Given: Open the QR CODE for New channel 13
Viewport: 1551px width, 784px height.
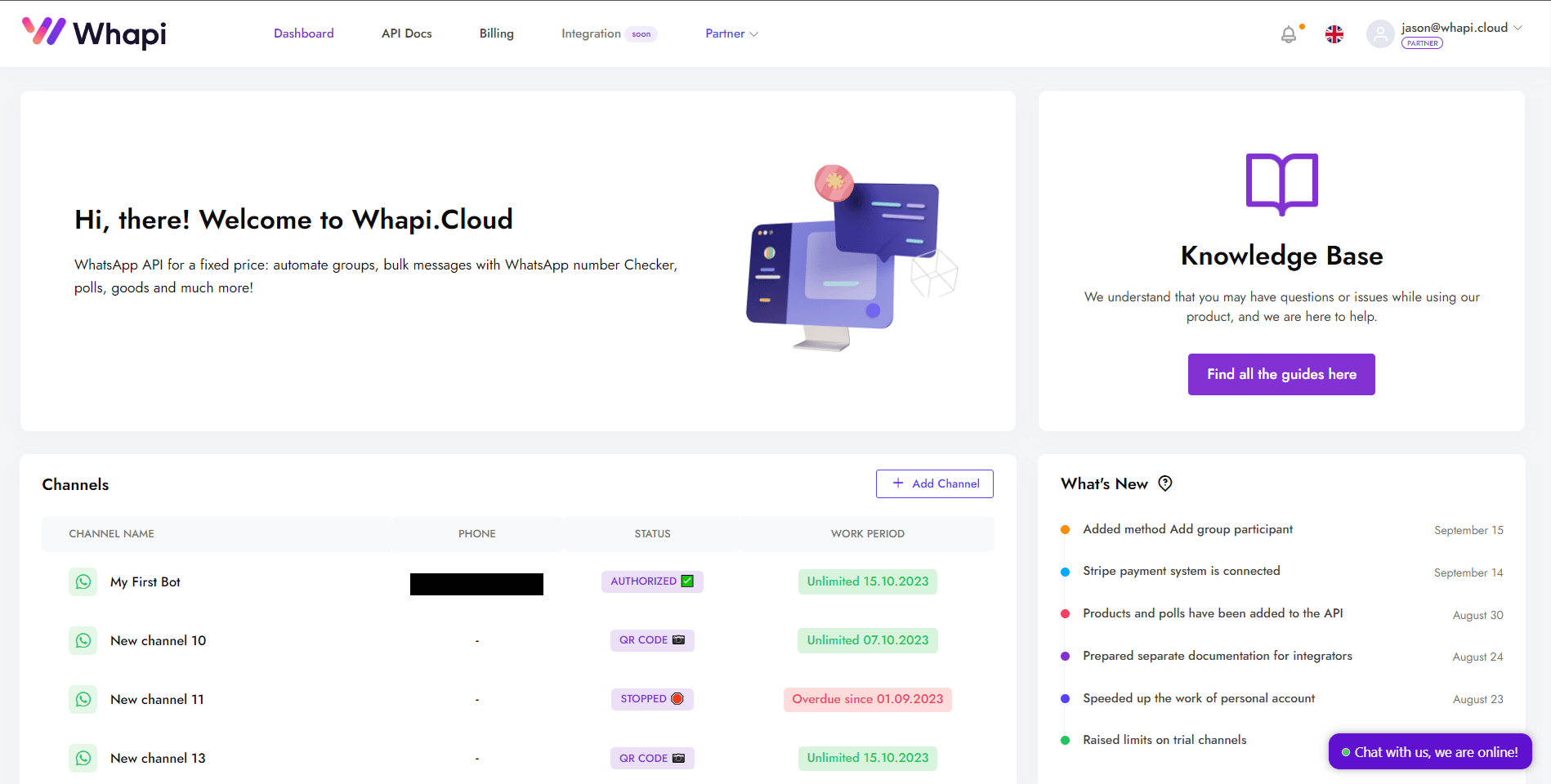Looking at the screenshot, I should 652,758.
